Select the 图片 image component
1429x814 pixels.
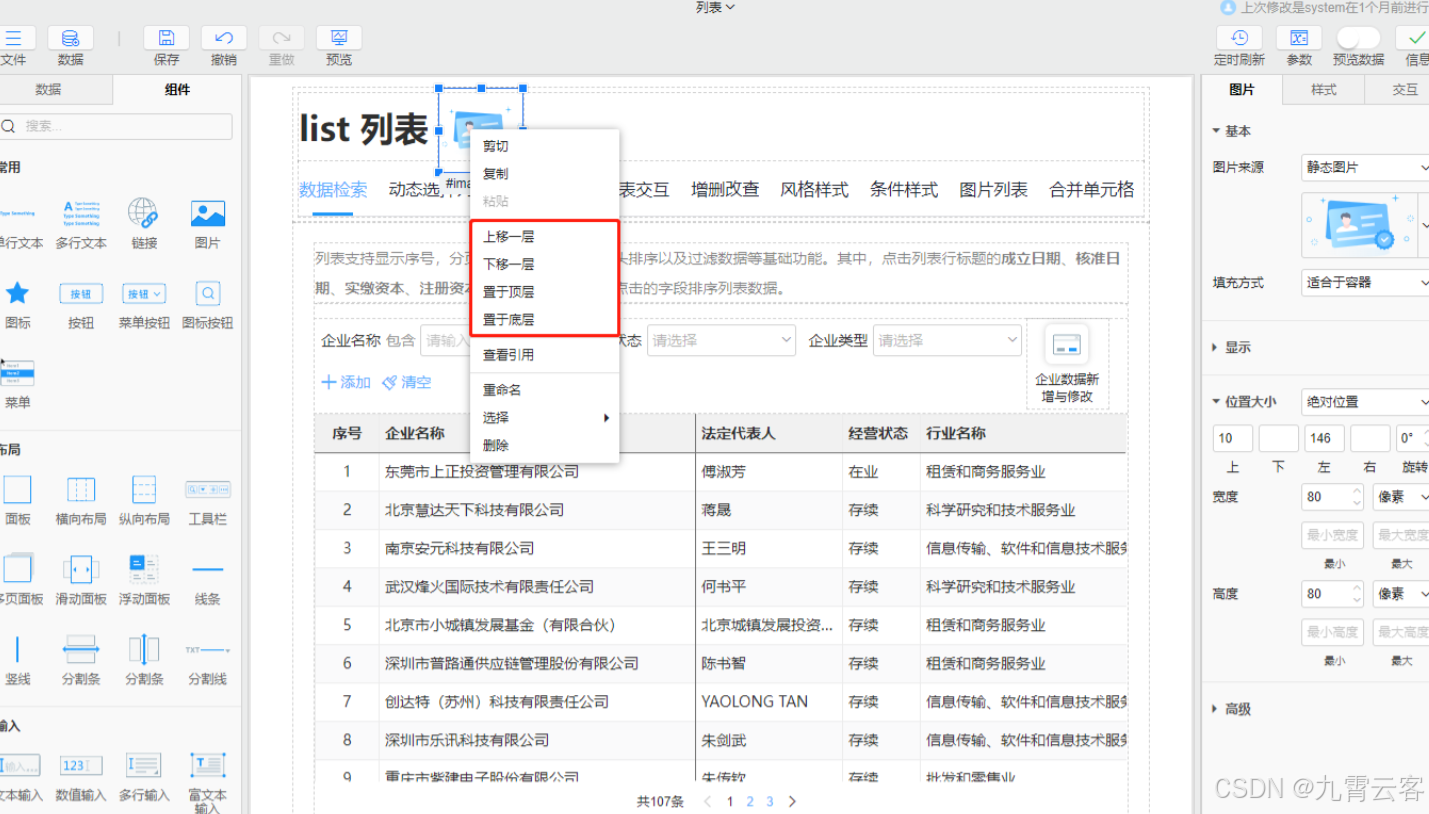tap(207, 223)
